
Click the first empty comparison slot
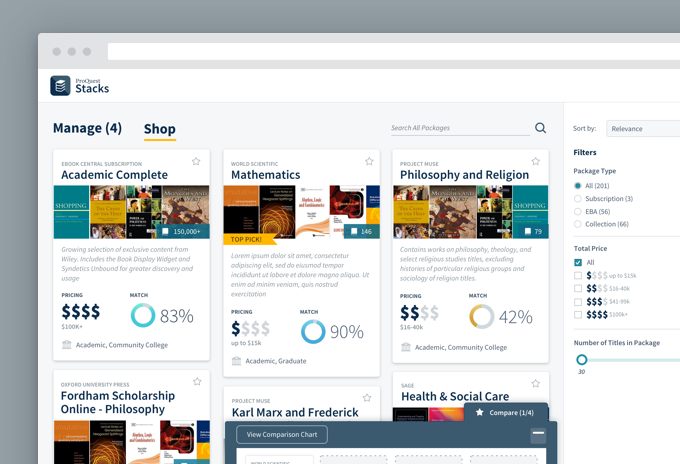[353, 460]
